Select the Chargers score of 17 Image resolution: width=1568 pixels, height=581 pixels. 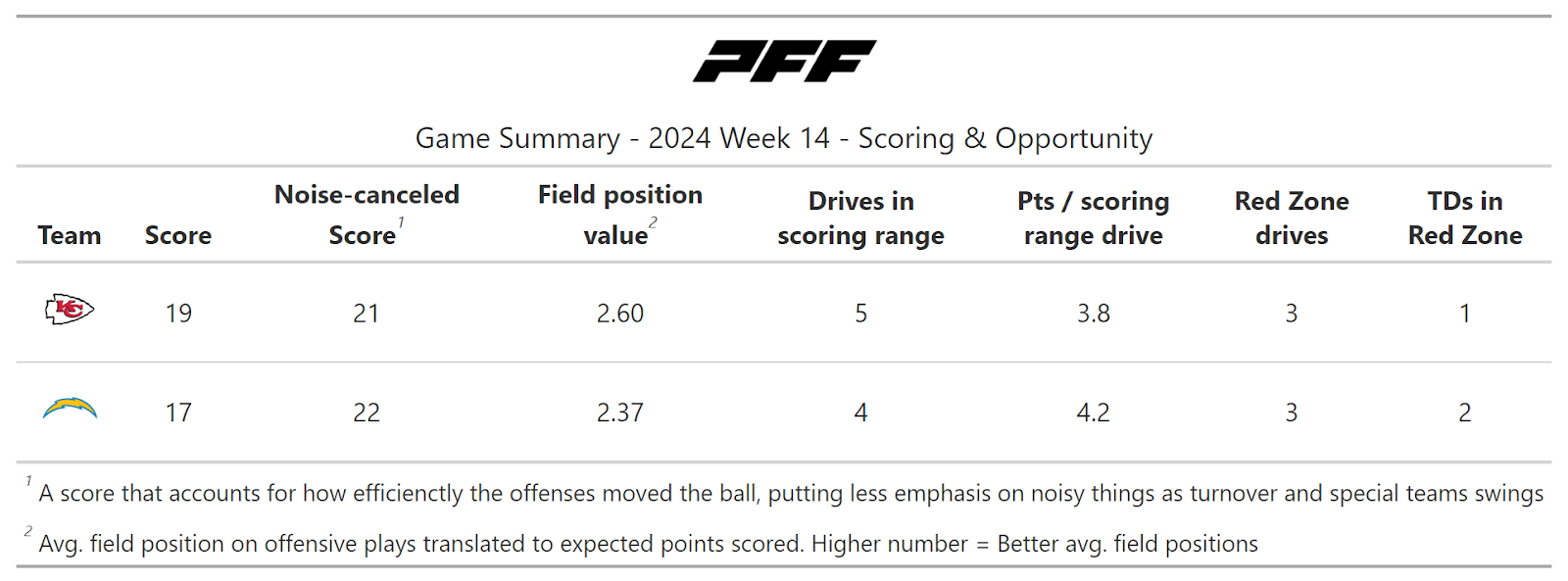pos(178,412)
